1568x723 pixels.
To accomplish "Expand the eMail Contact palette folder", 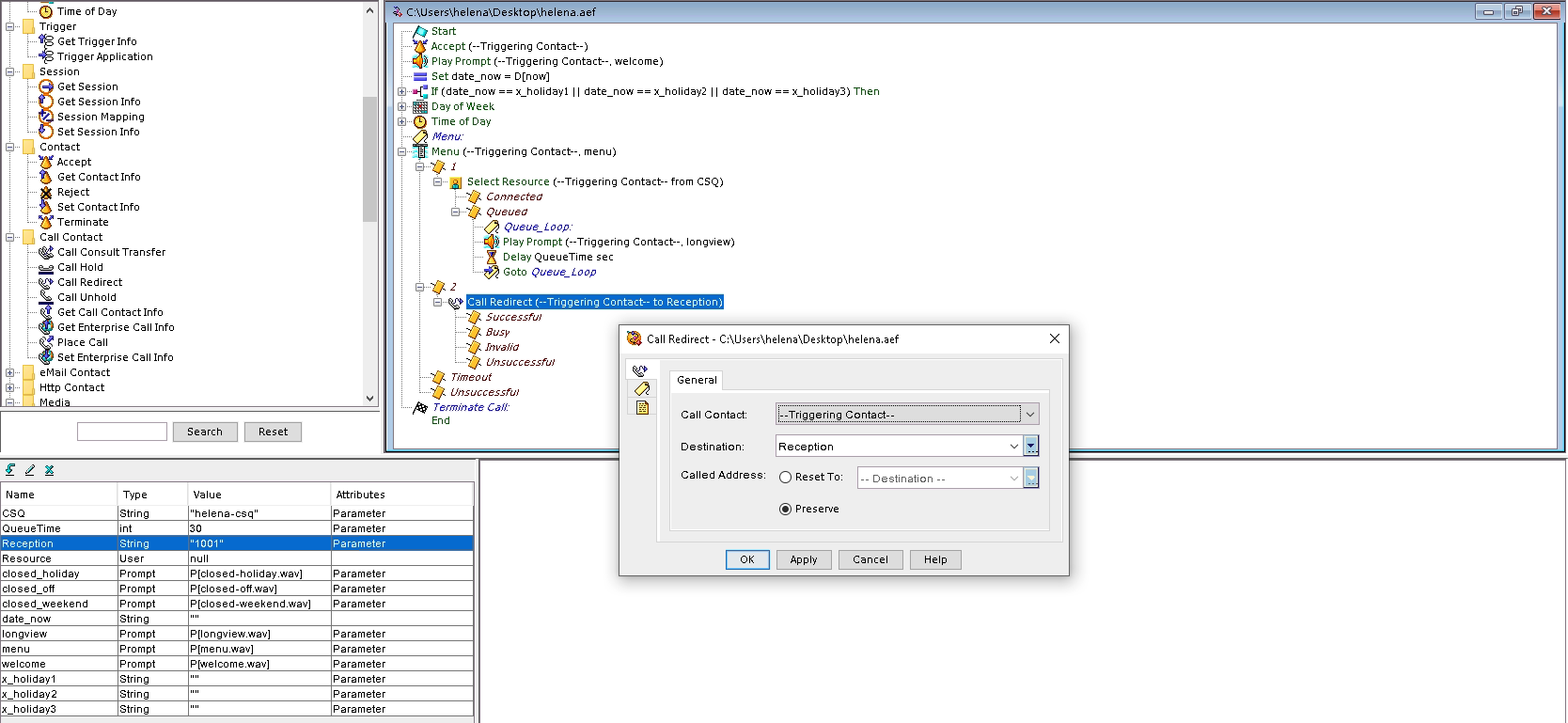I will [10, 372].
